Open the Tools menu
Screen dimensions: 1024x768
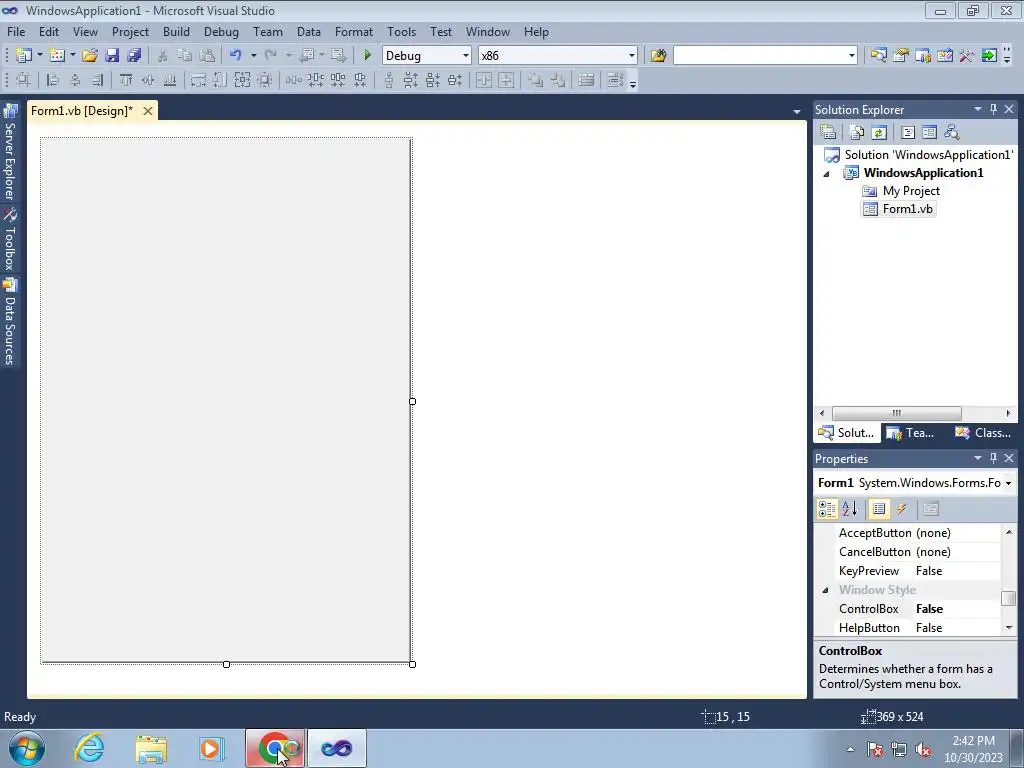coord(401,31)
